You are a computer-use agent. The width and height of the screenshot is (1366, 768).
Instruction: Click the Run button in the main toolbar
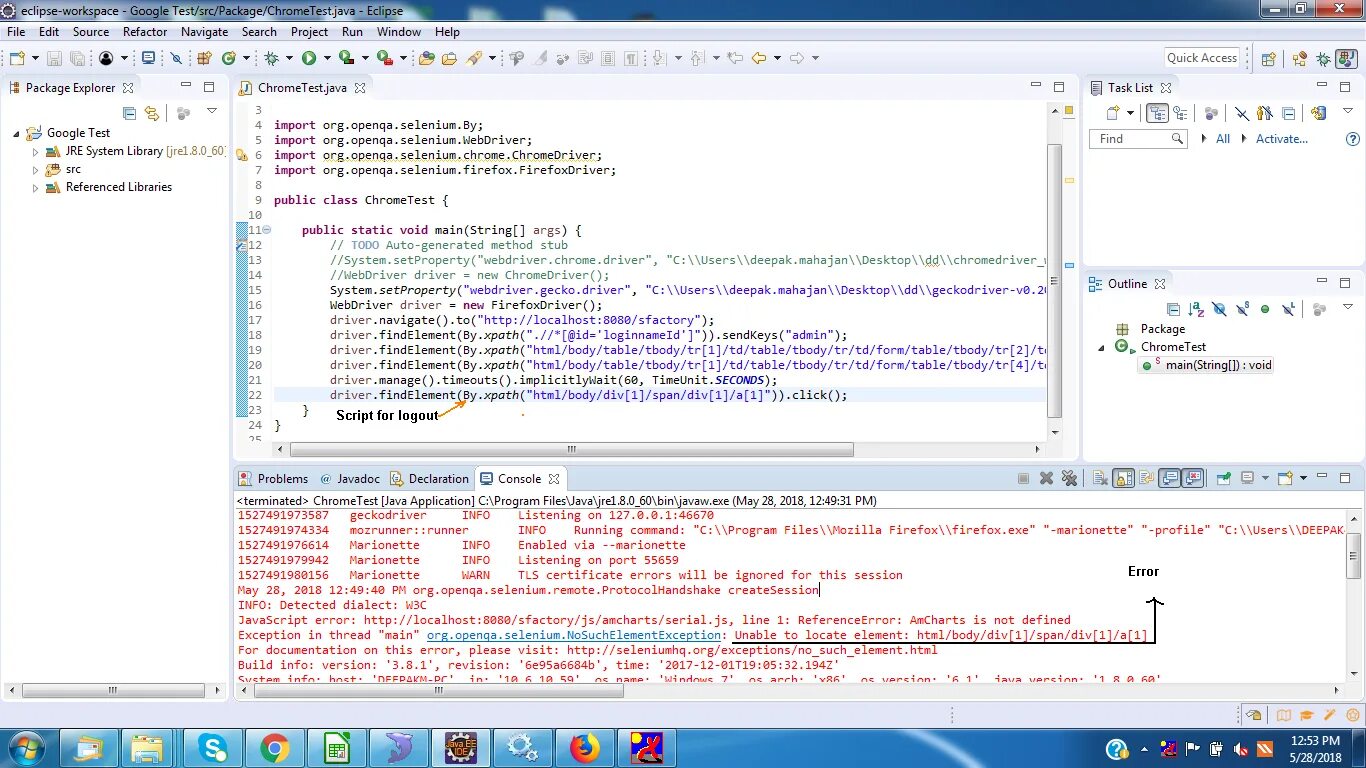point(309,58)
